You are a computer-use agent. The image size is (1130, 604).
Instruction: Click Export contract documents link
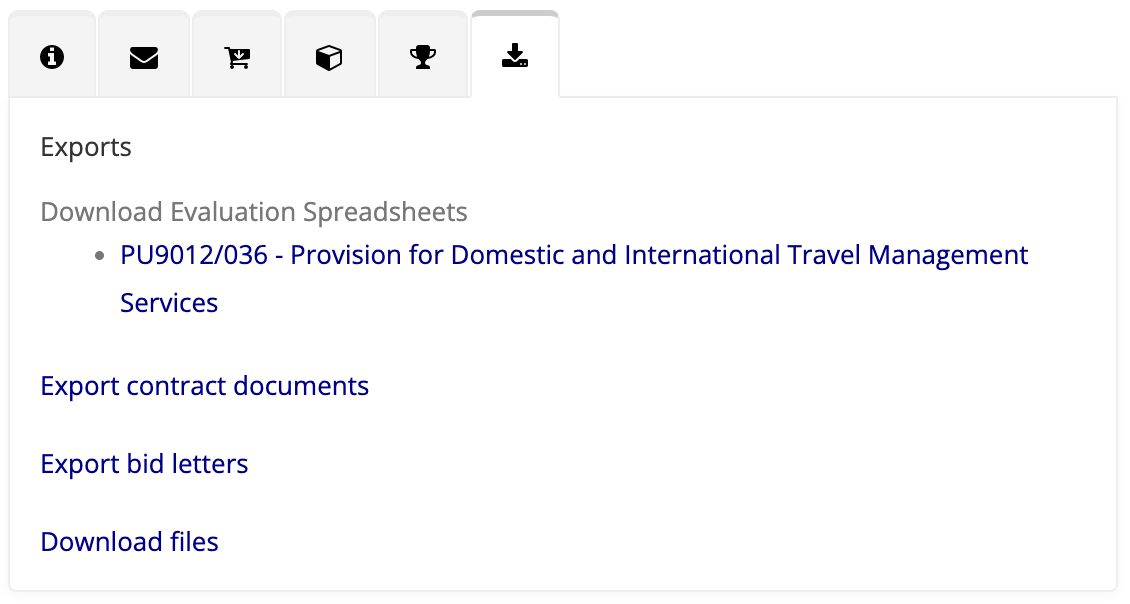pos(205,386)
